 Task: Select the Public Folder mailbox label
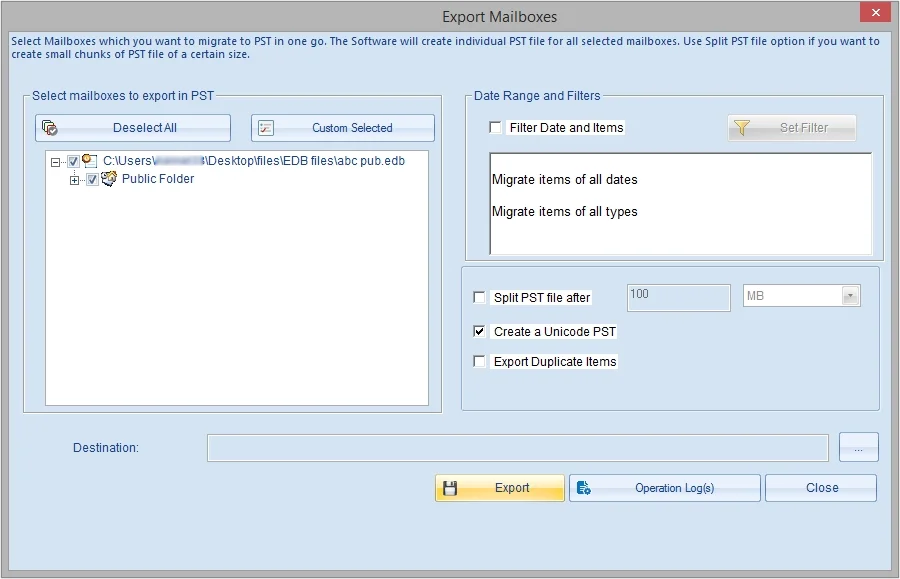pos(157,179)
